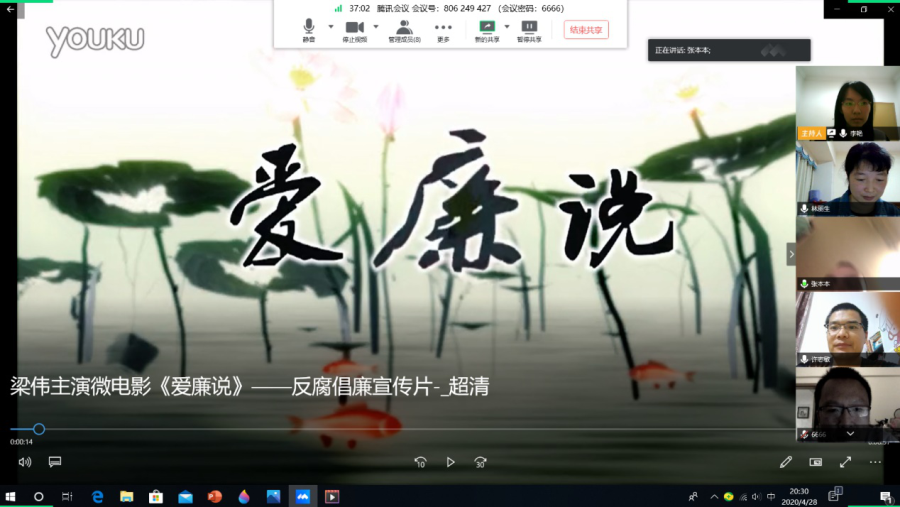Collapse participant video panel with side arrow
This screenshot has width=900, height=507.
click(x=791, y=255)
